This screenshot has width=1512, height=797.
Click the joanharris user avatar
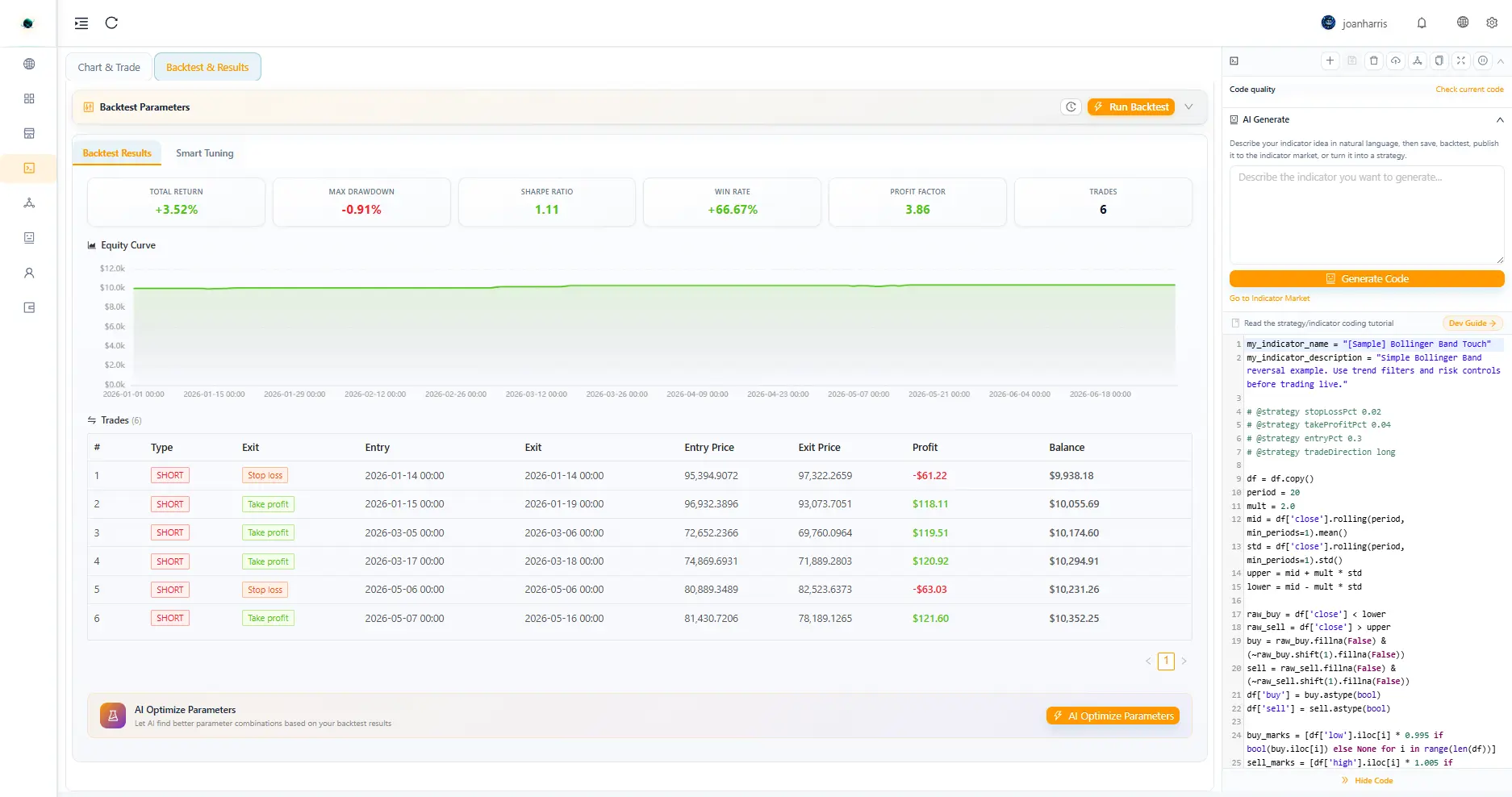(x=1328, y=23)
